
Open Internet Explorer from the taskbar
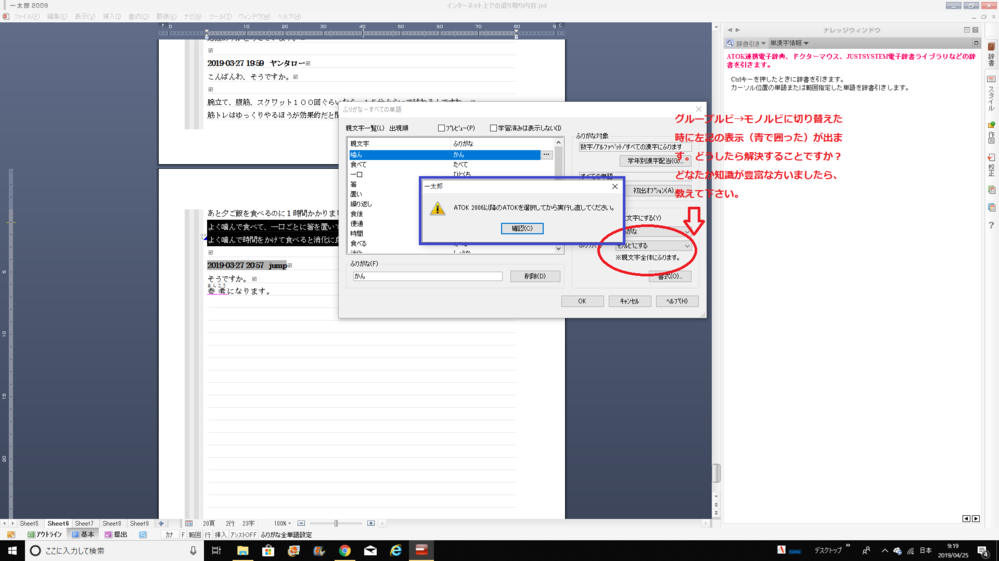click(x=396, y=551)
